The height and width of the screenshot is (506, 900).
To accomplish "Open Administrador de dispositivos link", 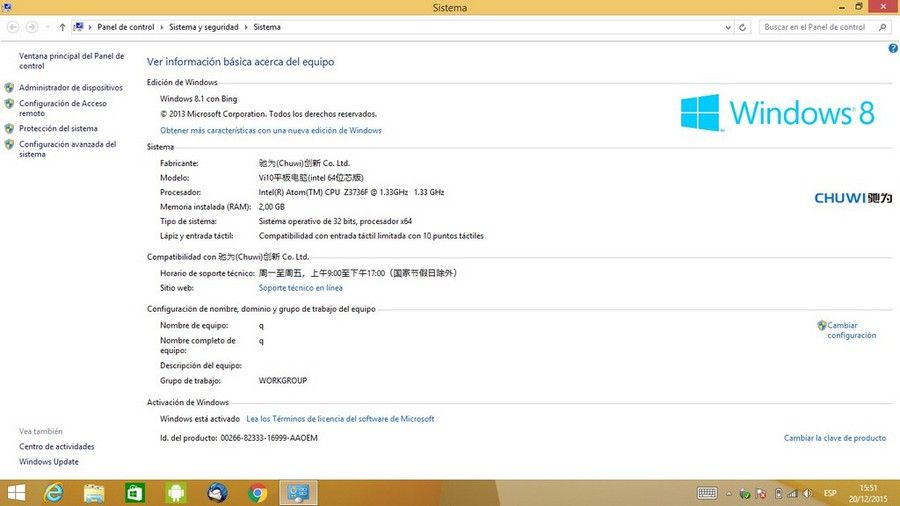I will click(71, 88).
